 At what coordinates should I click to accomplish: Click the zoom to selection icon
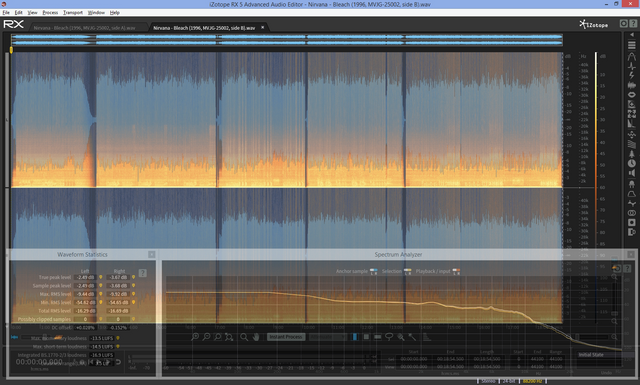[x=218, y=337]
